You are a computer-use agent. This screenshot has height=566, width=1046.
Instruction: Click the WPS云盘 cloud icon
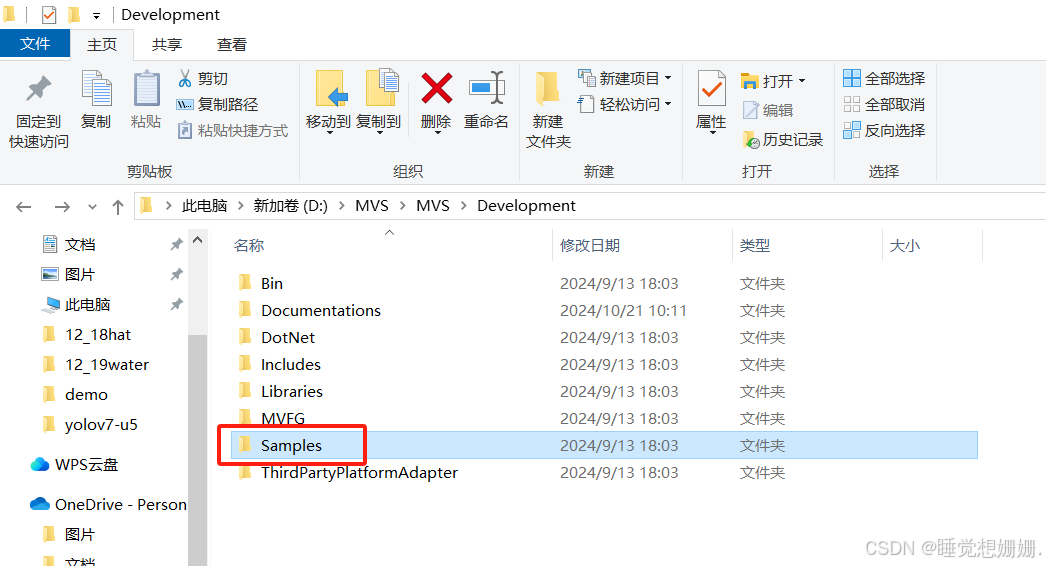click(39, 465)
